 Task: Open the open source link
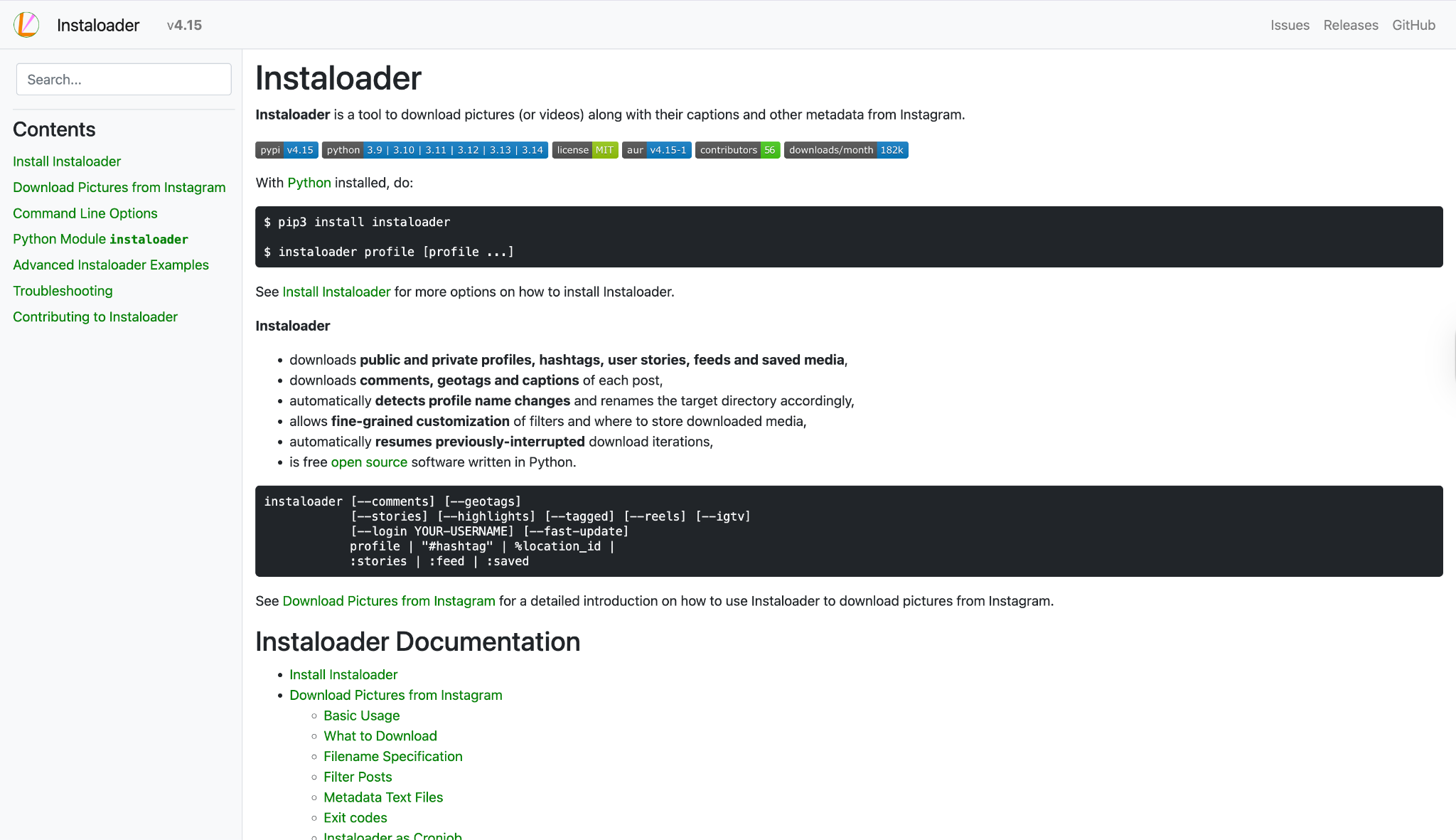[369, 462]
